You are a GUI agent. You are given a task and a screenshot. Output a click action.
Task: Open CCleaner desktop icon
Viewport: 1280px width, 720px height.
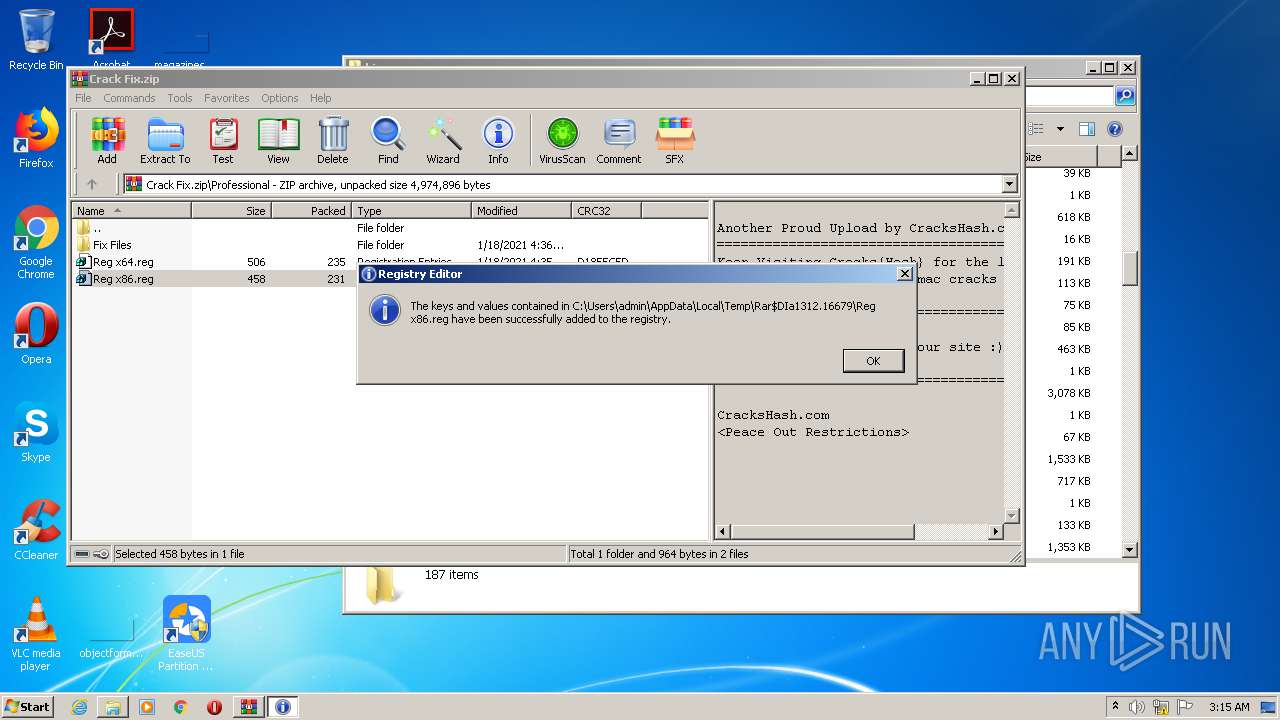point(36,530)
